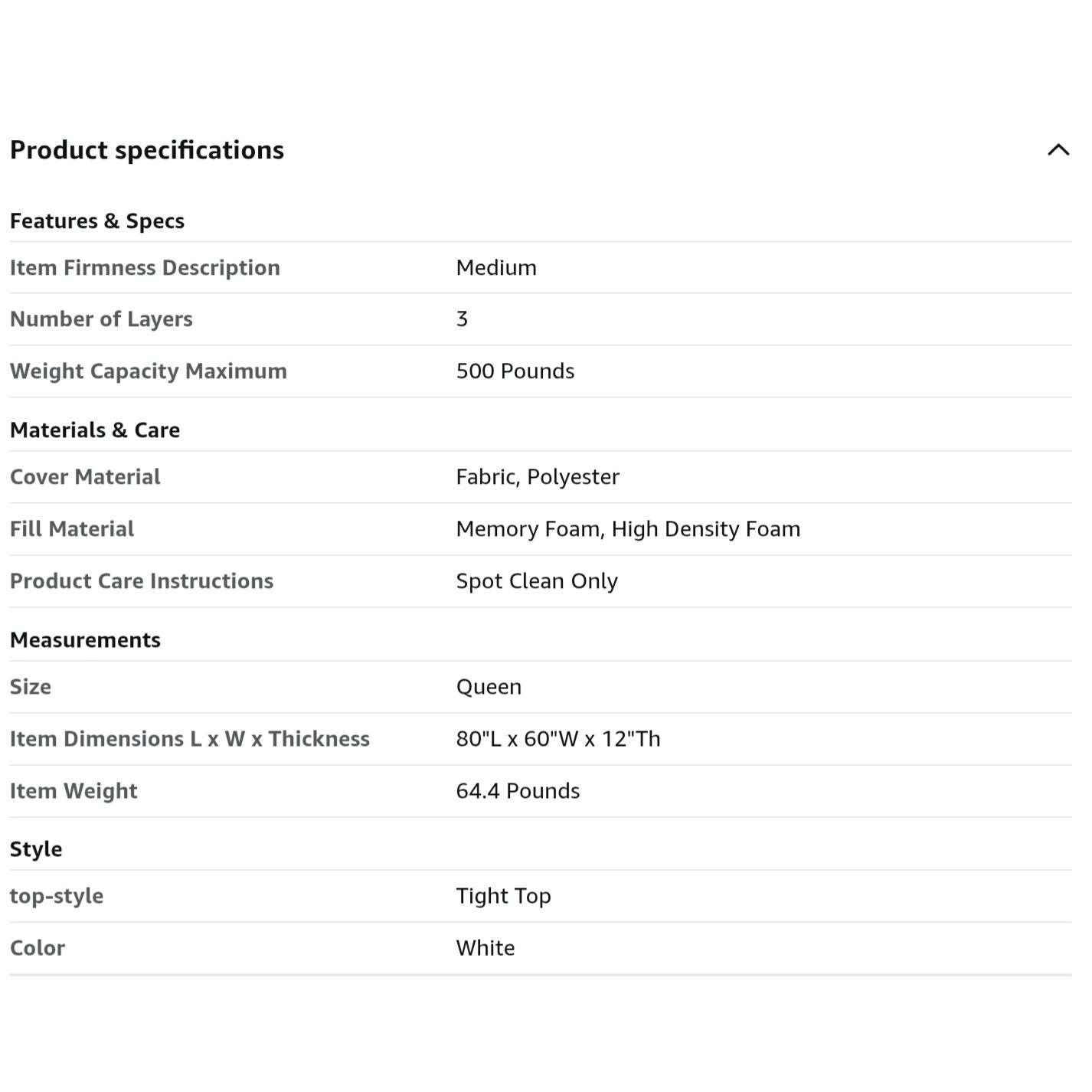Click the Measurements section header
Image resolution: width=1092 pixels, height=1092 pixels.
click(85, 640)
